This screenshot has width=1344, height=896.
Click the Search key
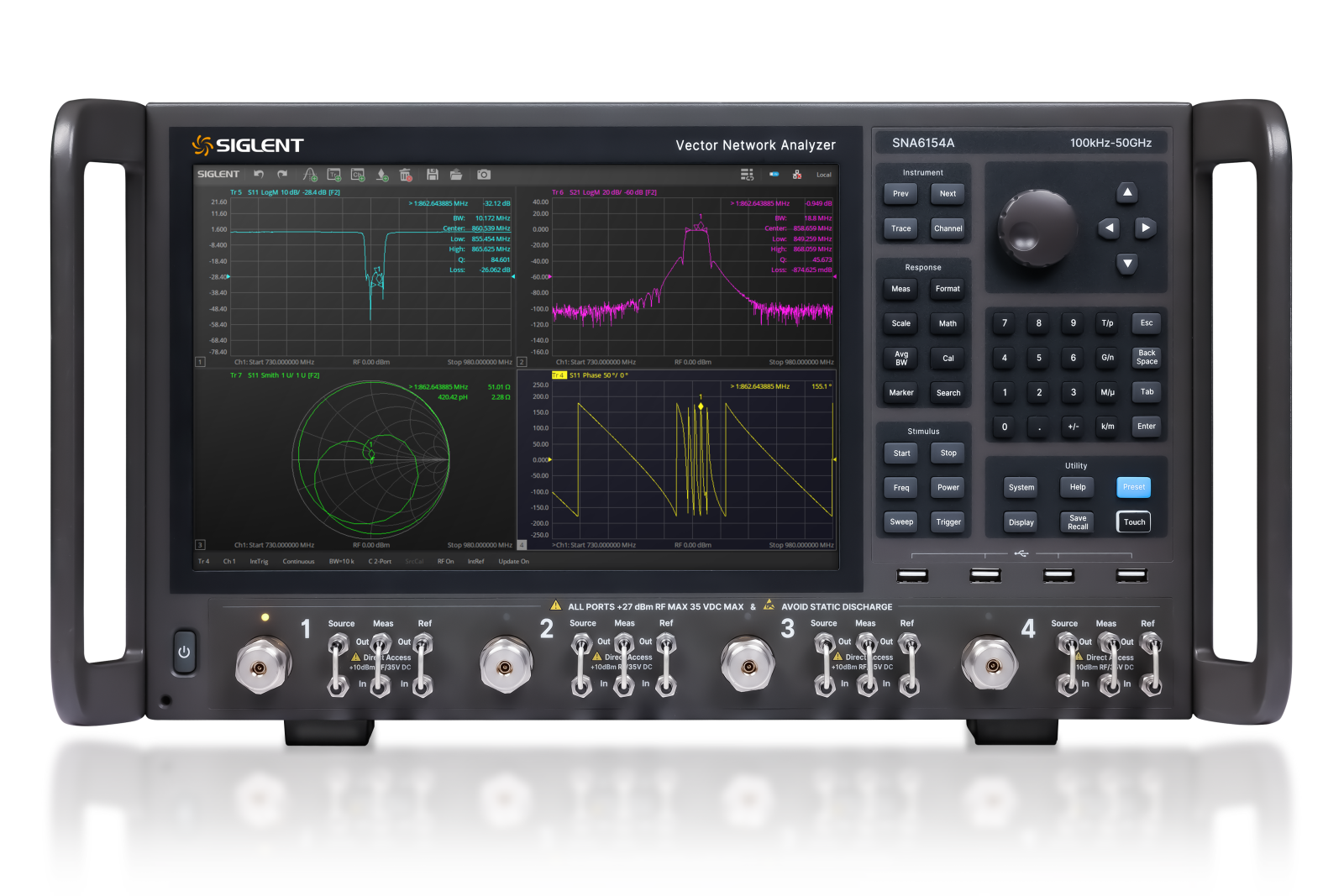coord(948,393)
